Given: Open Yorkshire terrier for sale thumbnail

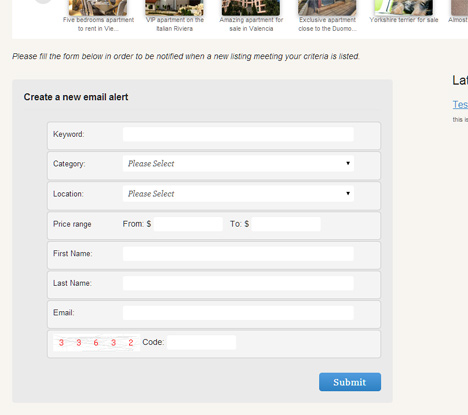Looking at the screenshot, I should (404, 7).
